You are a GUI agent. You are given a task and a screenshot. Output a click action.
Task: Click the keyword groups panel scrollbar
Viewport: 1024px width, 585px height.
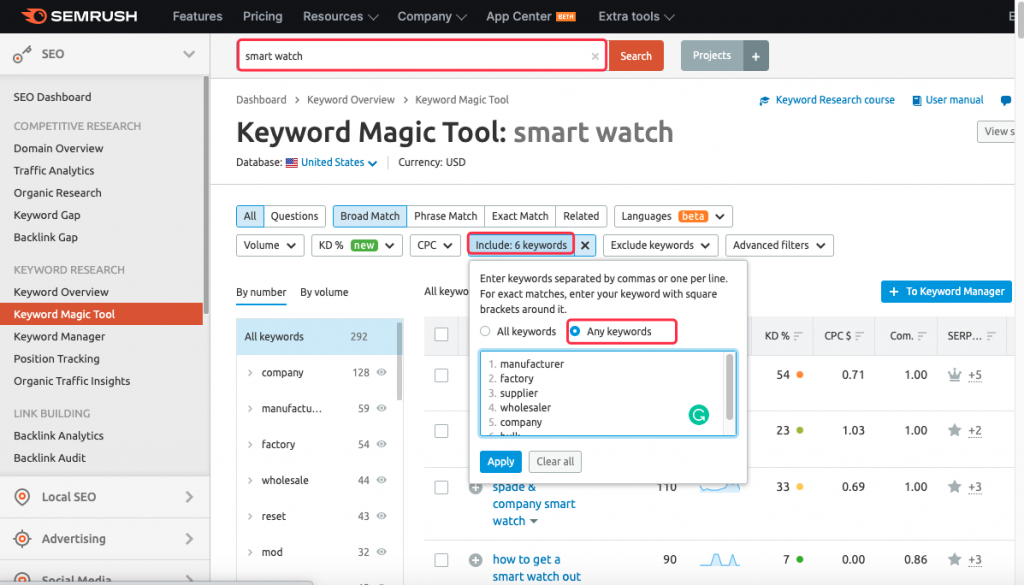(400, 360)
